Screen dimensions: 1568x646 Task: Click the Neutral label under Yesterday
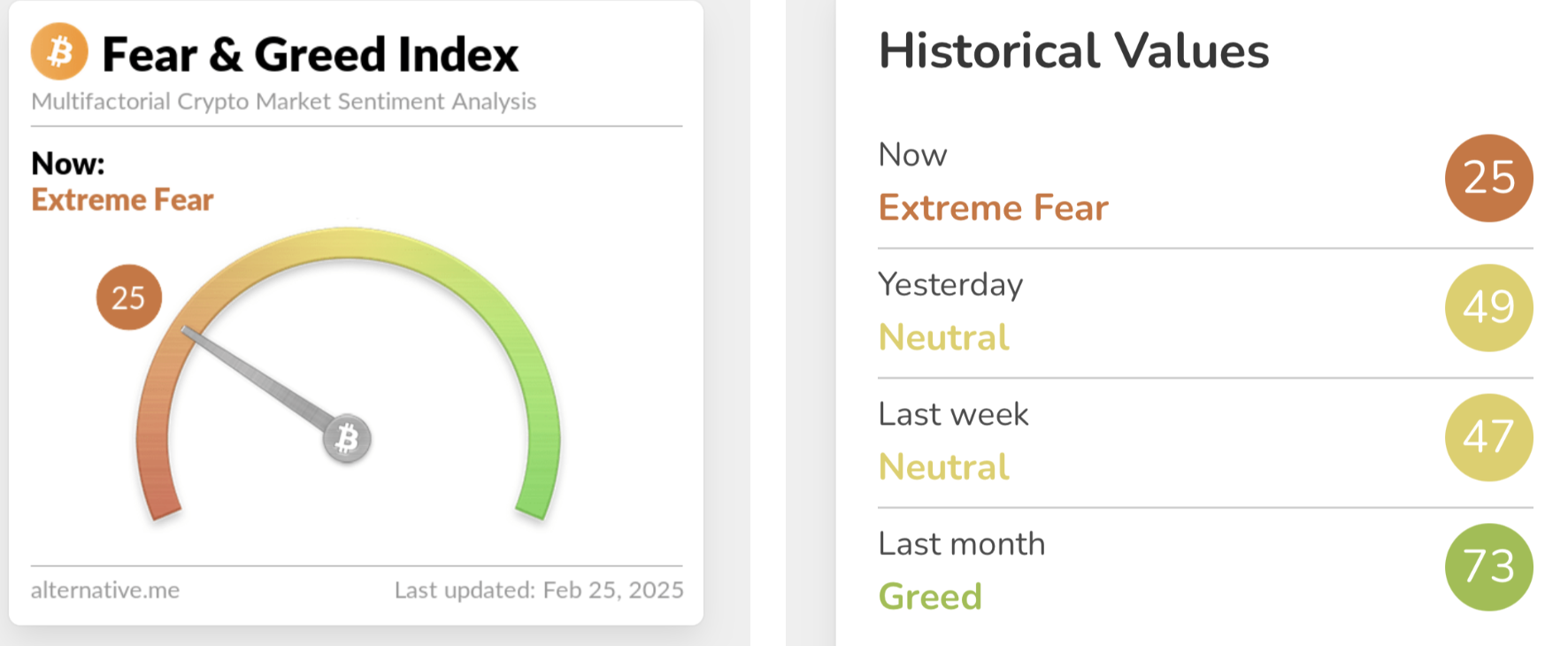tap(943, 337)
